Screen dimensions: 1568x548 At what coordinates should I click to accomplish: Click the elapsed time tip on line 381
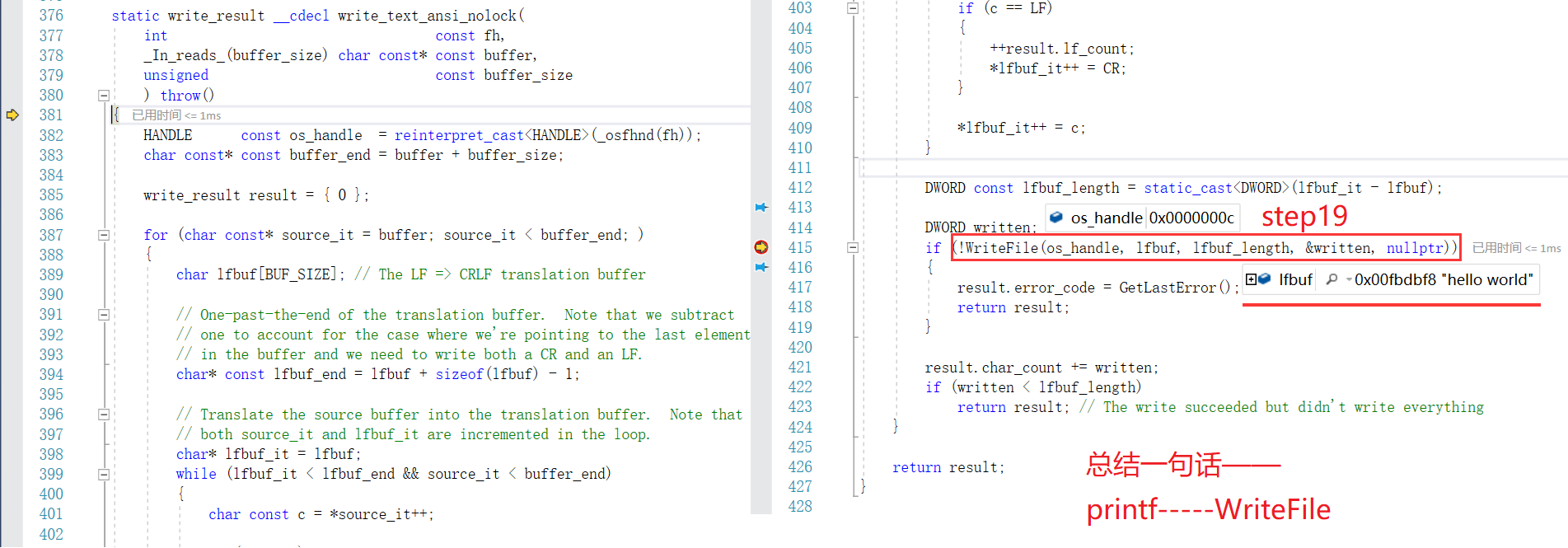(176, 116)
